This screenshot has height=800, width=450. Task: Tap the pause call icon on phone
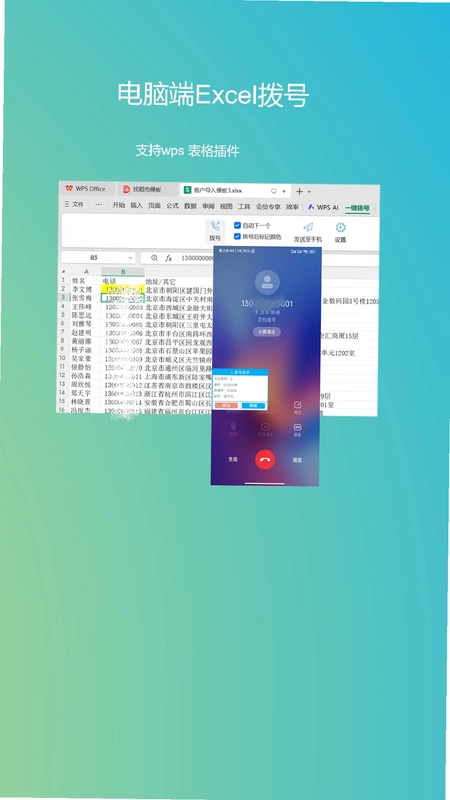265,427
